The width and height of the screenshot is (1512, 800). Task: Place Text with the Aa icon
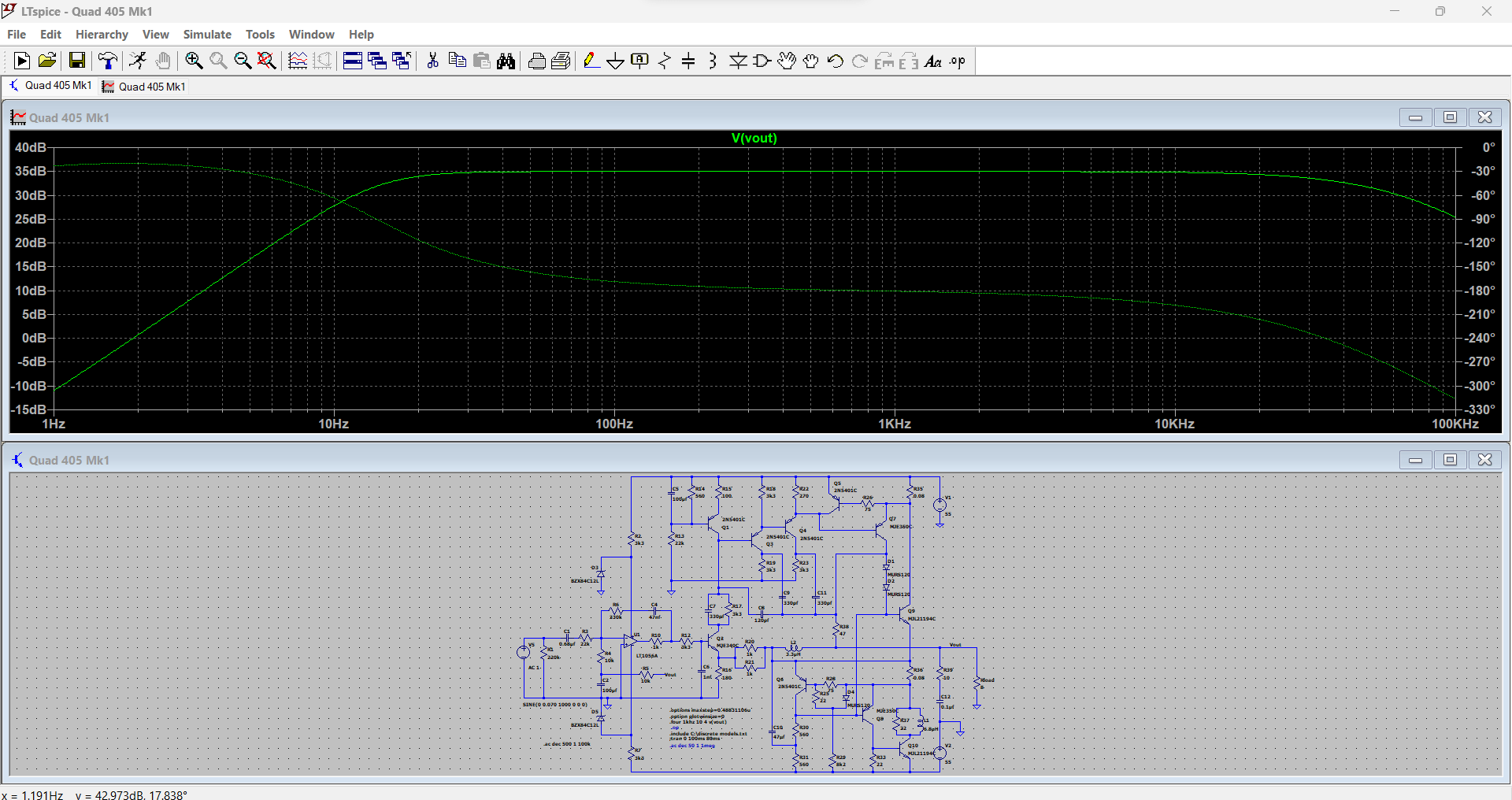[x=933, y=61]
